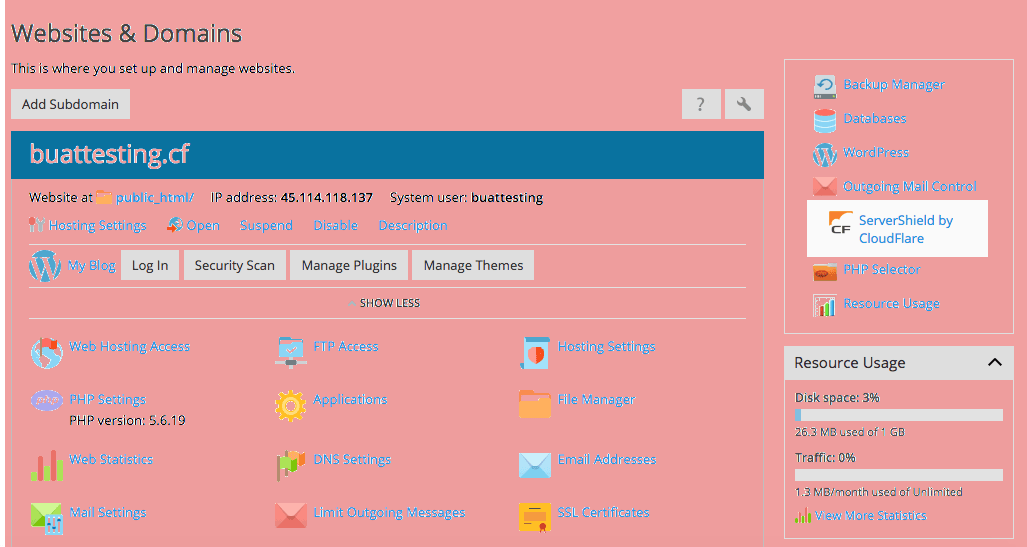This screenshot has width=1027, height=547.
Task: Click the CloudFlare CF icon
Action: tap(840, 222)
